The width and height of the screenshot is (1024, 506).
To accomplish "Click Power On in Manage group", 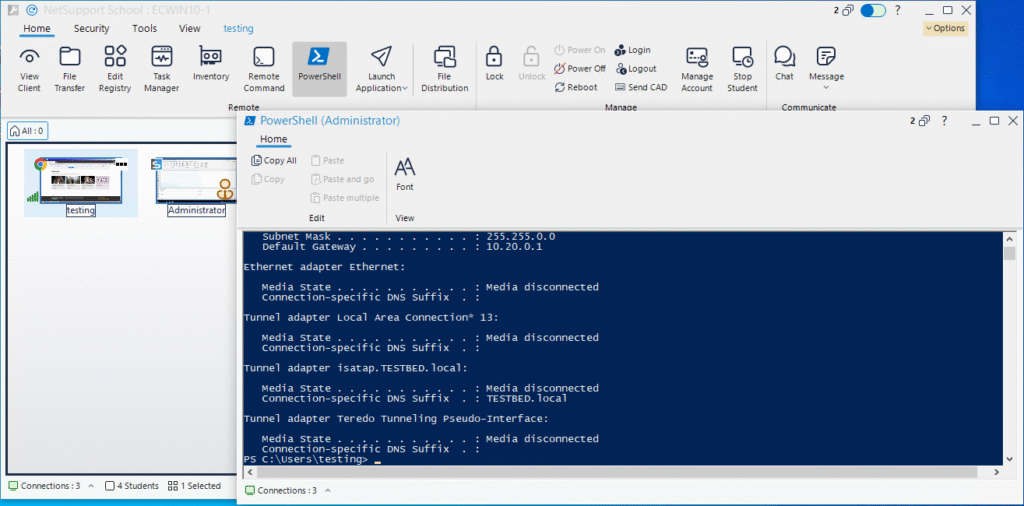I will (580, 50).
